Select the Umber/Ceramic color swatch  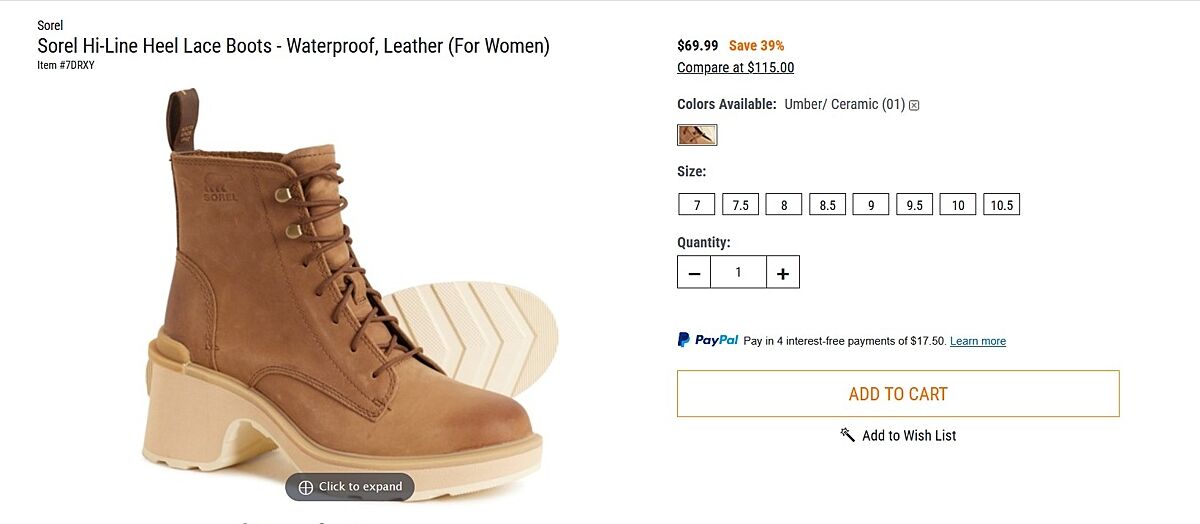click(x=697, y=134)
